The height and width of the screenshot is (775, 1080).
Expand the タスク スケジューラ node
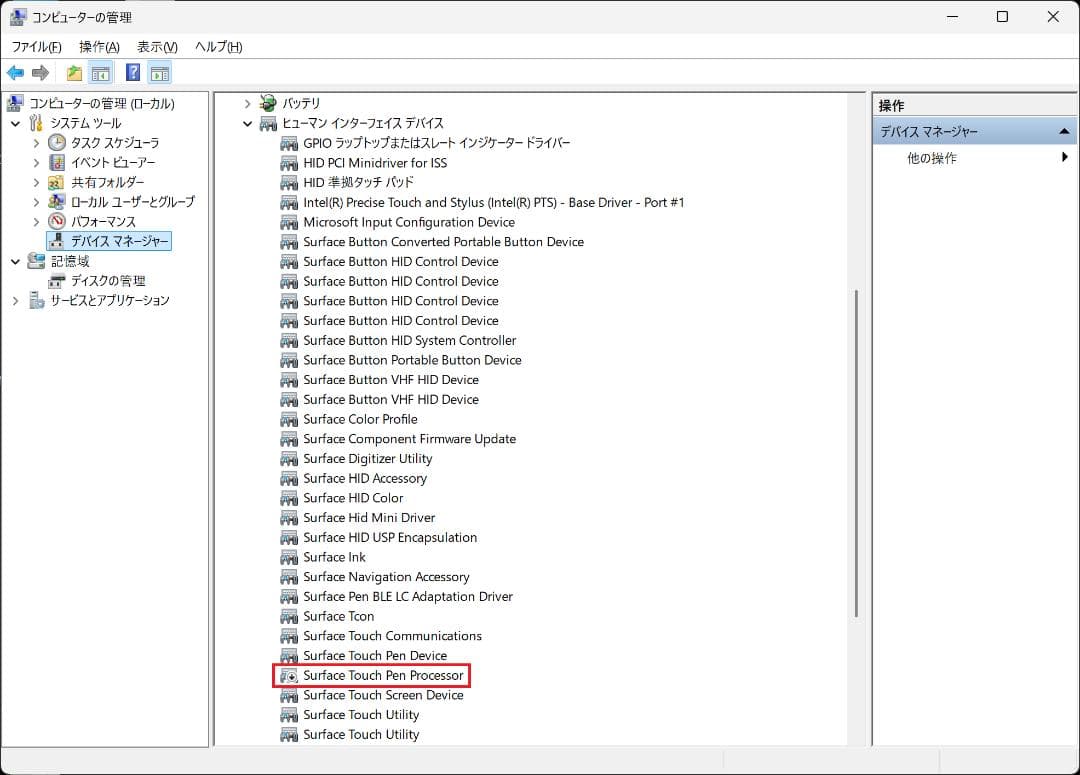pos(37,143)
